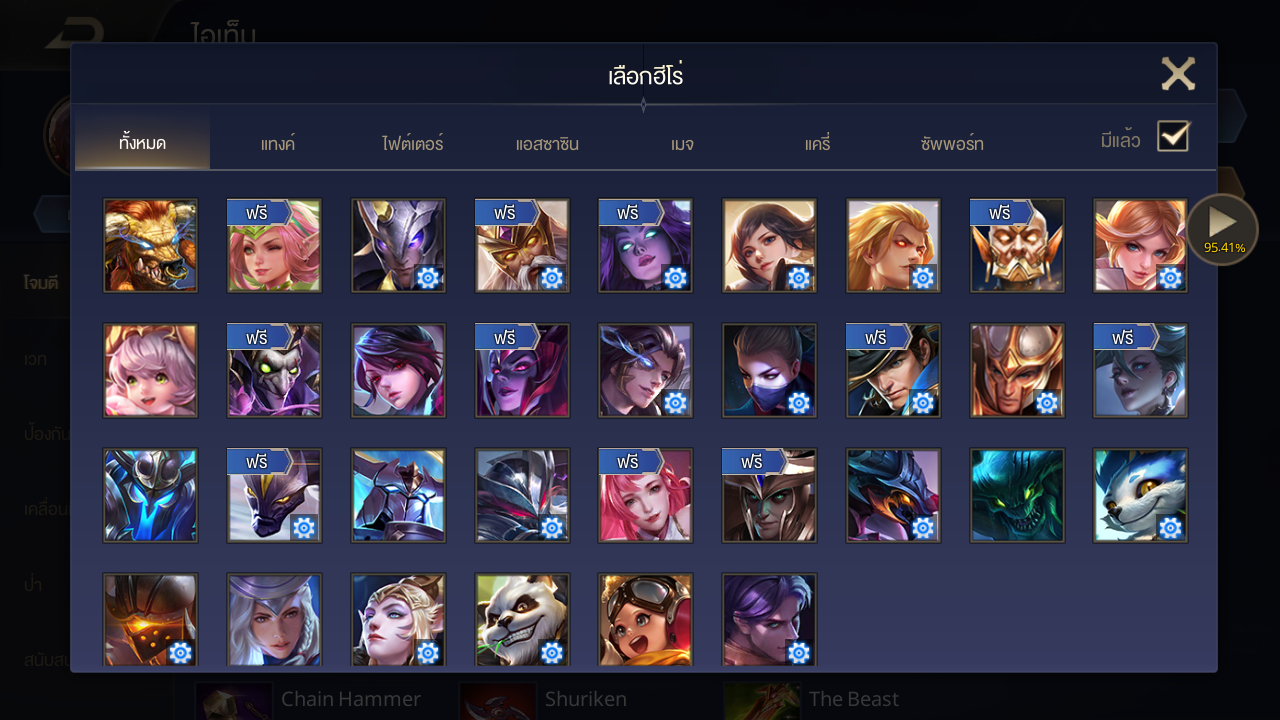Select the golden lion beast hero portrait

pyautogui.click(x=150, y=246)
